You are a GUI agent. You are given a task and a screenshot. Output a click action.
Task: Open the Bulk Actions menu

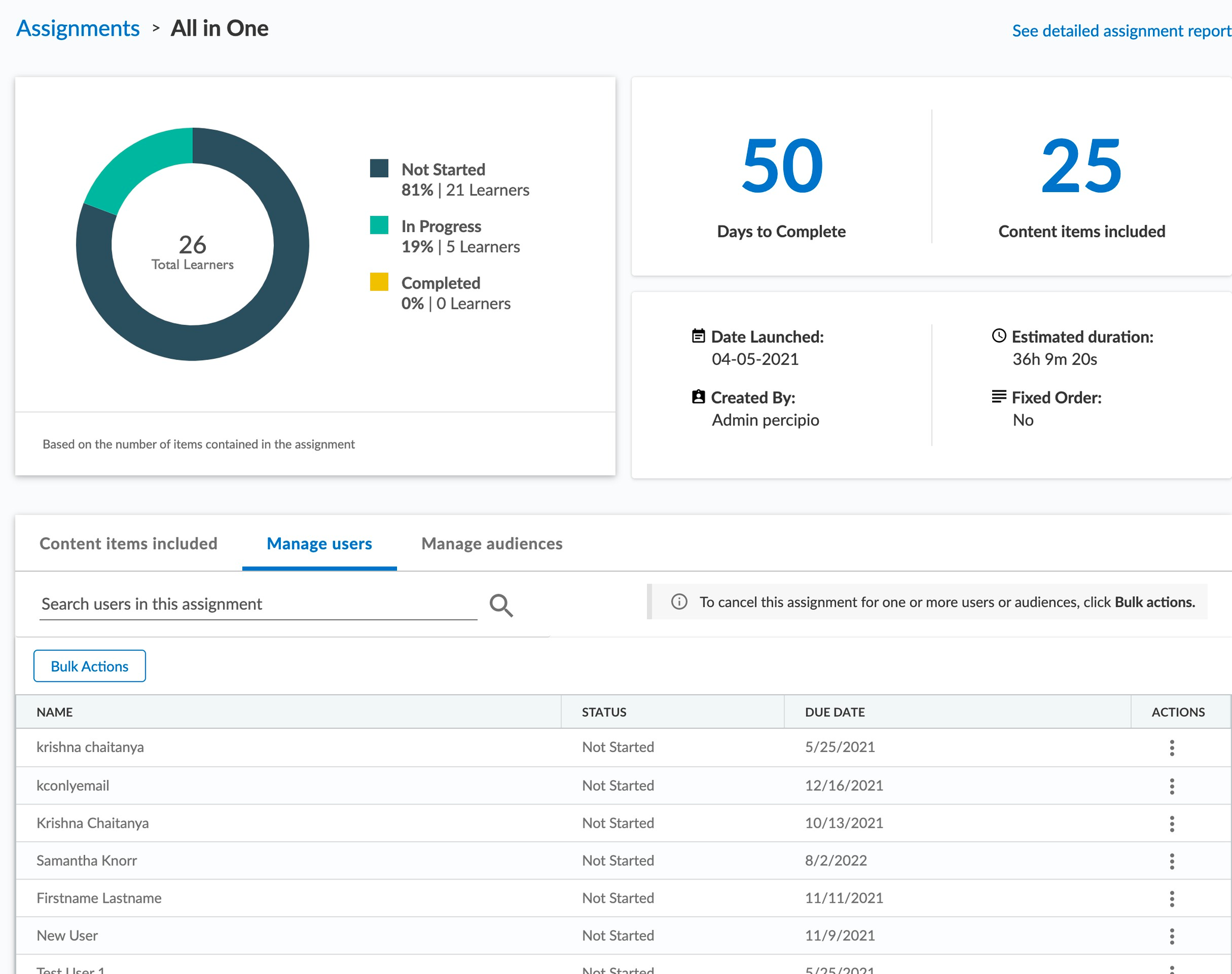89,666
